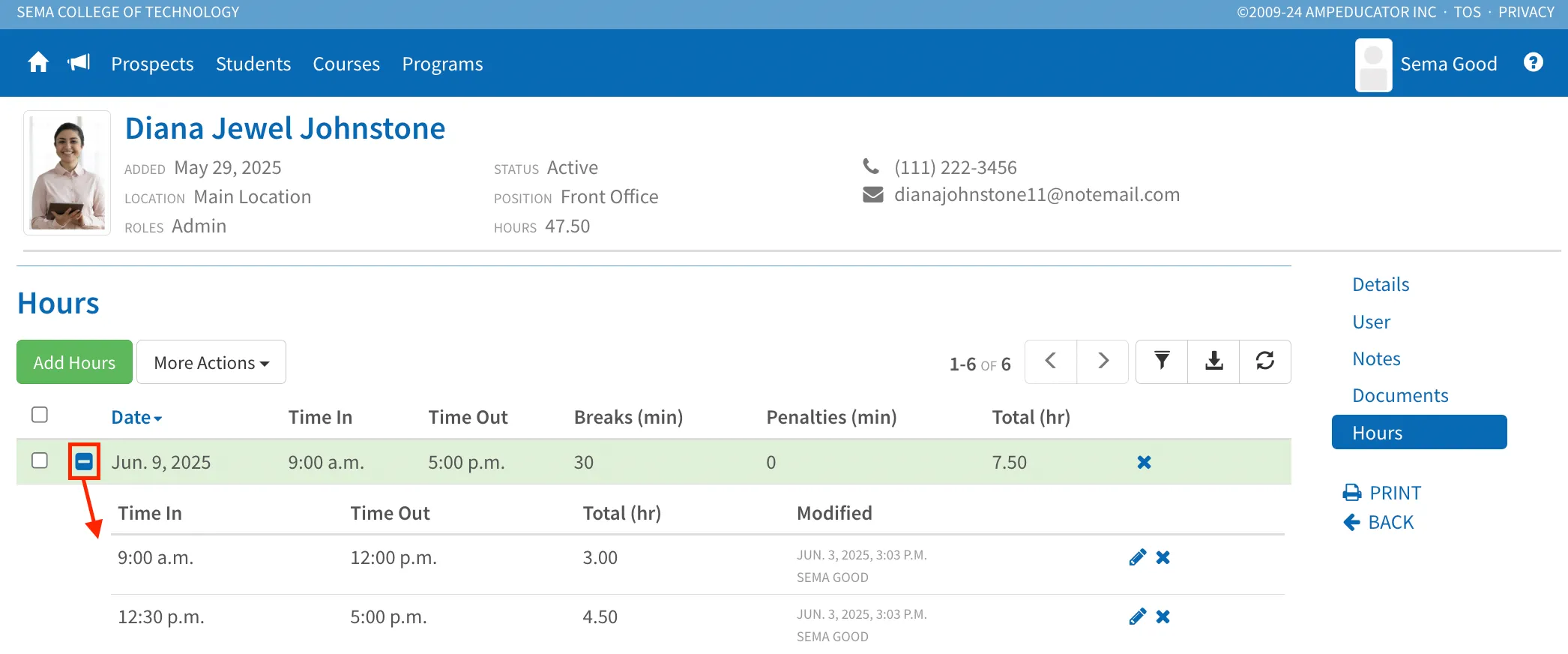Collapse the Jun. 9, 2025 row details
1568x654 pixels.
tap(84, 461)
